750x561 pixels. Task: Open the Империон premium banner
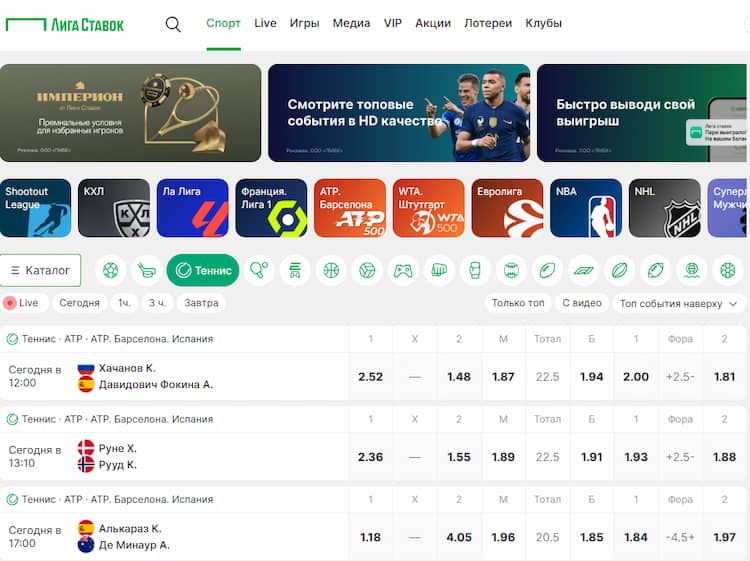tap(131, 113)
